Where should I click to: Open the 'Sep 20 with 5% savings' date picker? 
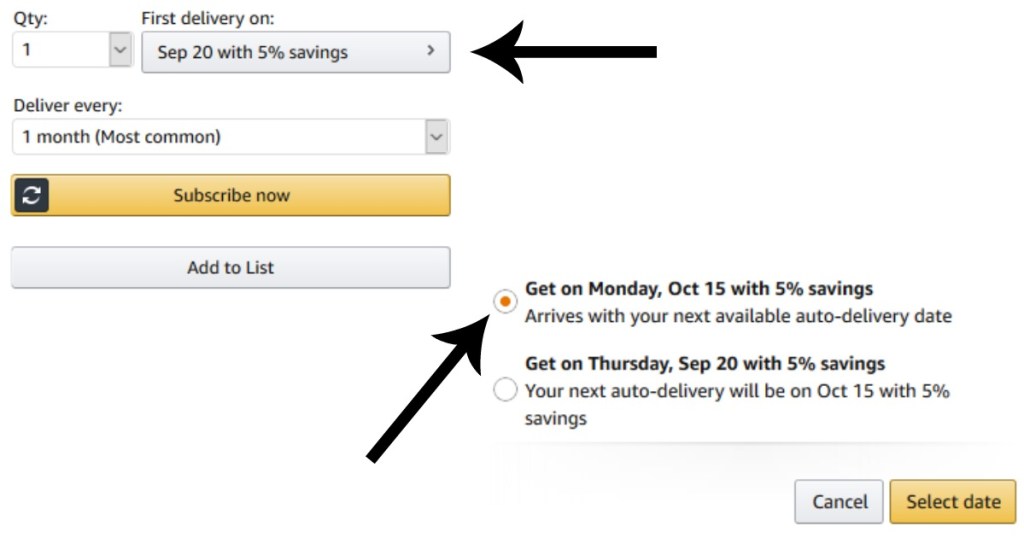tap(295, 52)
